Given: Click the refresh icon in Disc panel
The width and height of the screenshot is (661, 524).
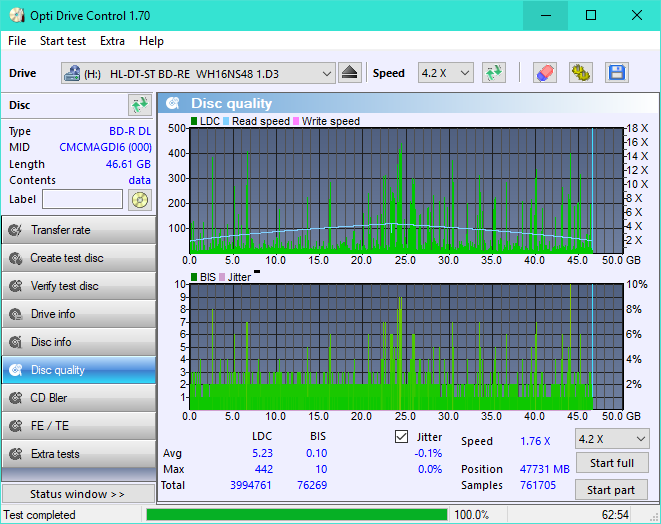Looking at the screenshot, I should pyautogui.click(x=140, y=105).
